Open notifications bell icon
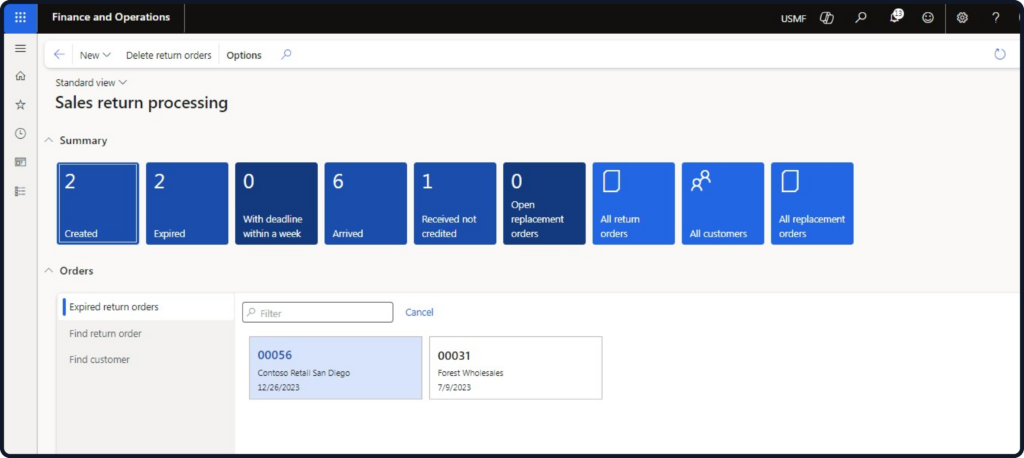 tap(895, 17)
